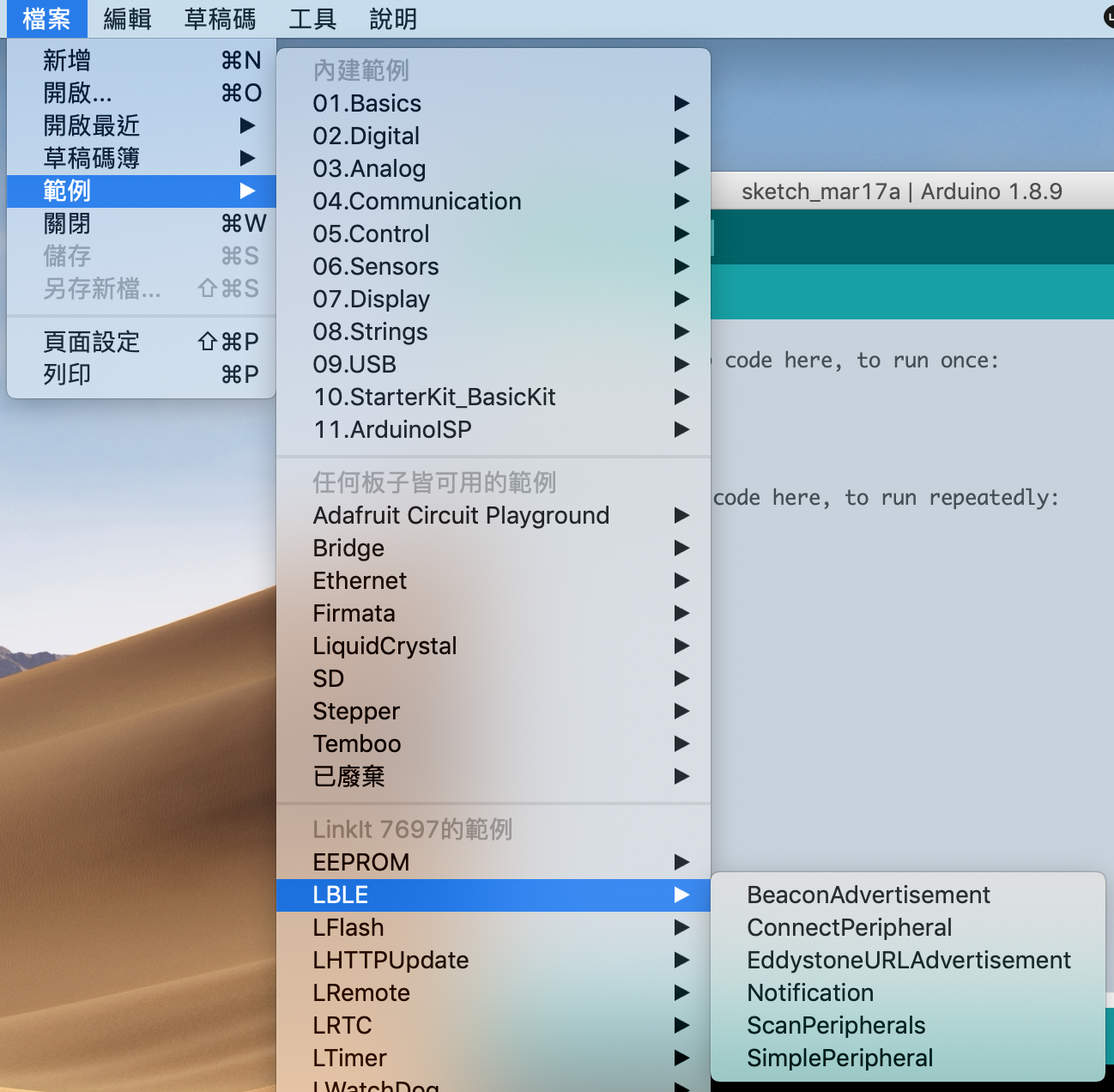Screen dimensions: 1114x1092
Task: Choose 關閉 to close the sketch
Action: tap(142, 223)
